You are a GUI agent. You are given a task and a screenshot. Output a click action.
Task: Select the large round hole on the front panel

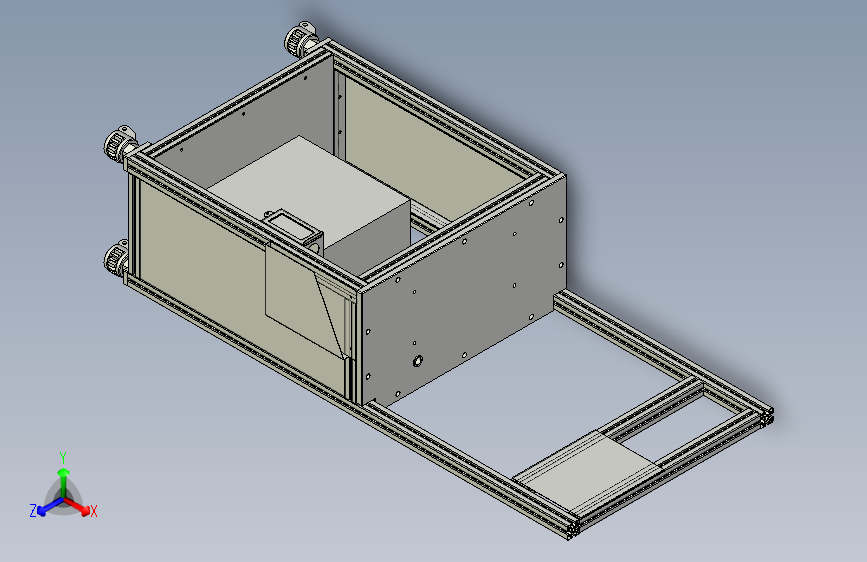tap(417, 361)
